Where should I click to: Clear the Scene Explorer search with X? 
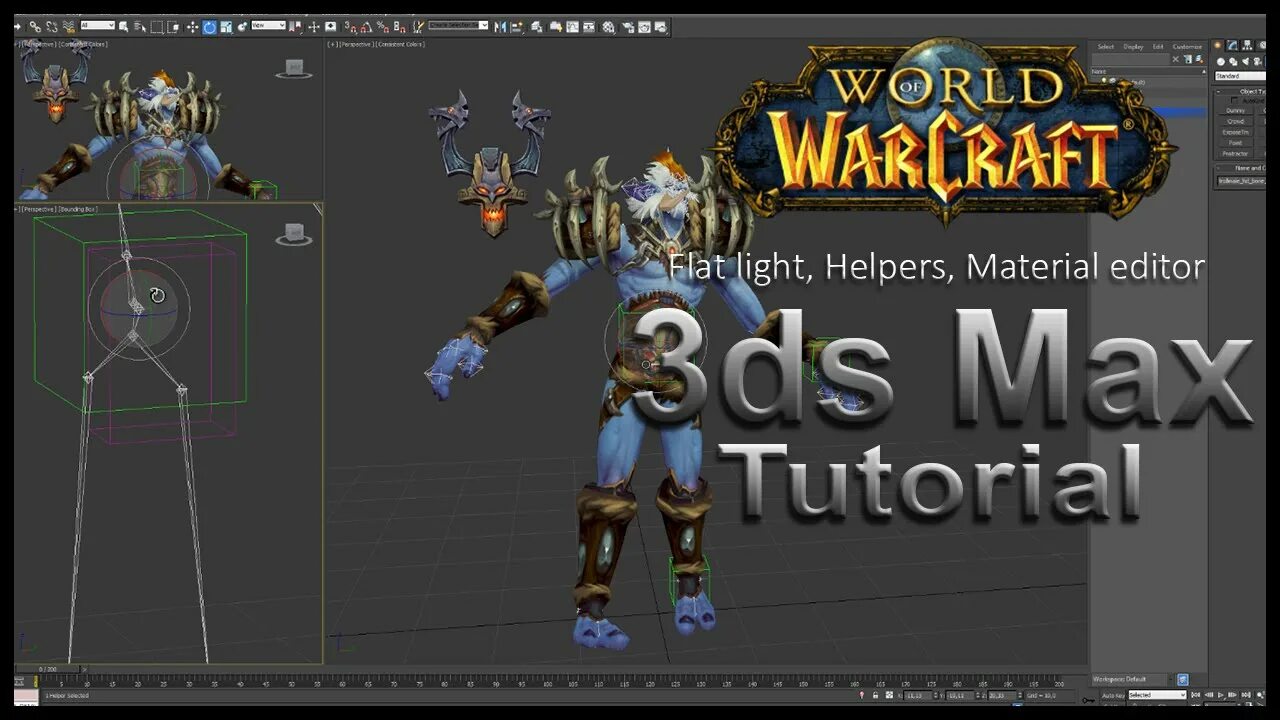coord(1176,59)
